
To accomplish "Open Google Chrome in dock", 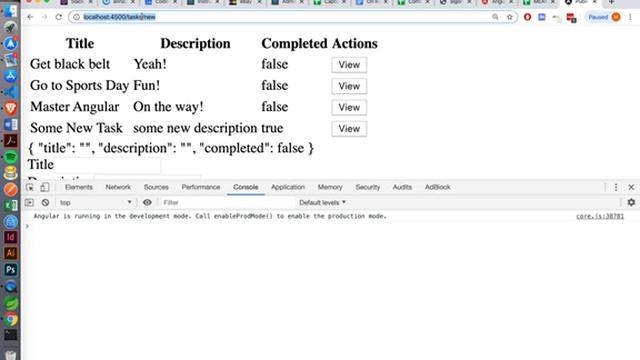I will [x=11, y=319].
